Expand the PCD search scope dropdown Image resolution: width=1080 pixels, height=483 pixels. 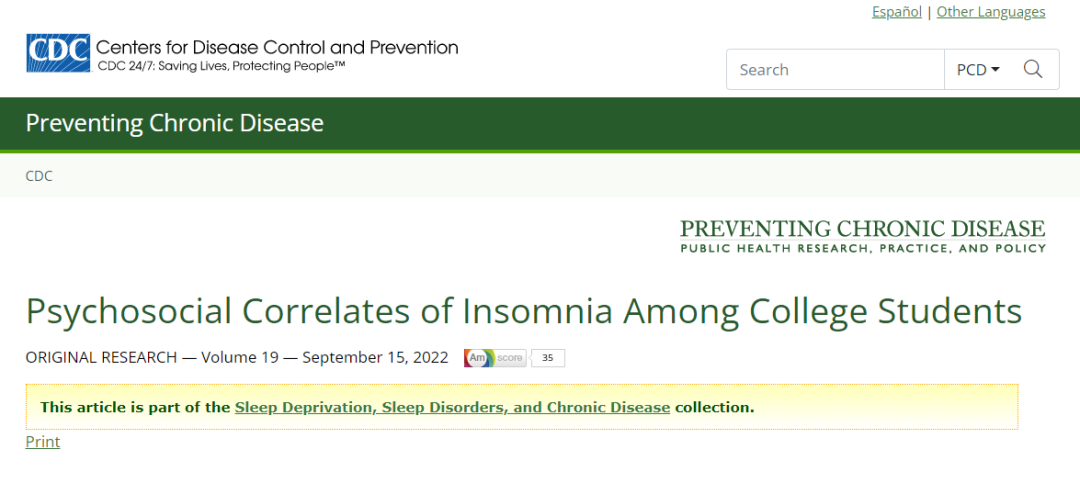pyautogui.click(x=977, y=70)
